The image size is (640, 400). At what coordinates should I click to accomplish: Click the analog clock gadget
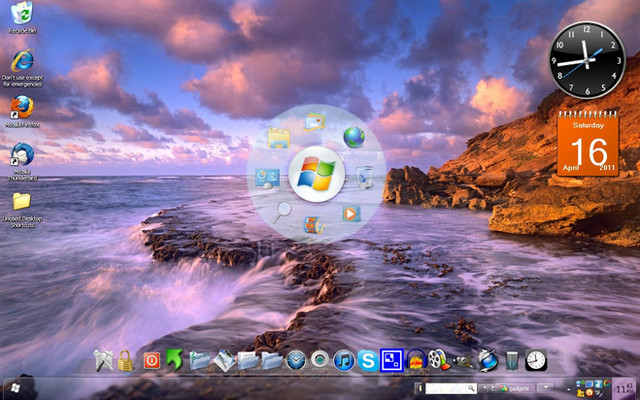click(x=587, y=60)
